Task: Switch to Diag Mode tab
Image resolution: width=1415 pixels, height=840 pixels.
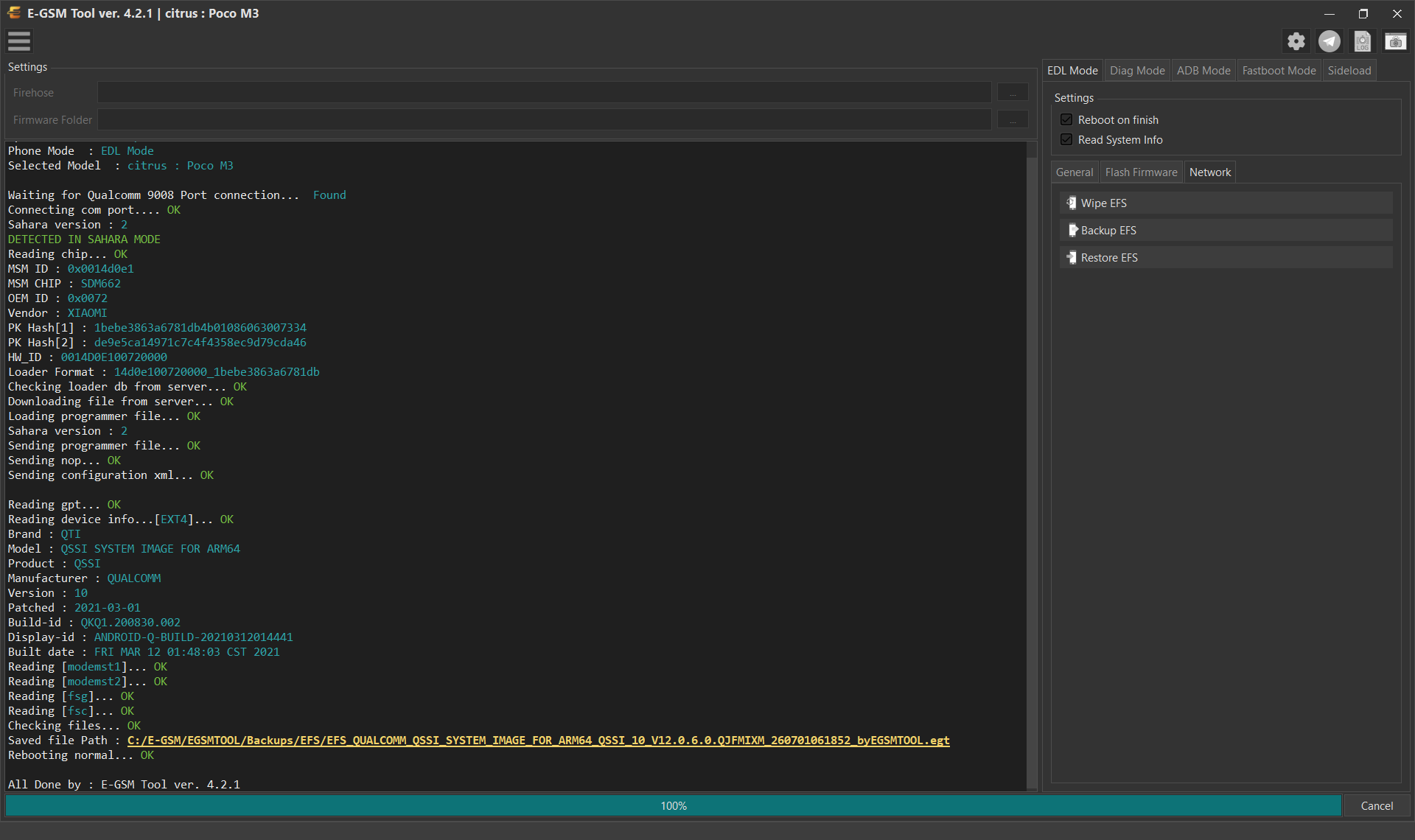Action: (x=1137, y=71)
